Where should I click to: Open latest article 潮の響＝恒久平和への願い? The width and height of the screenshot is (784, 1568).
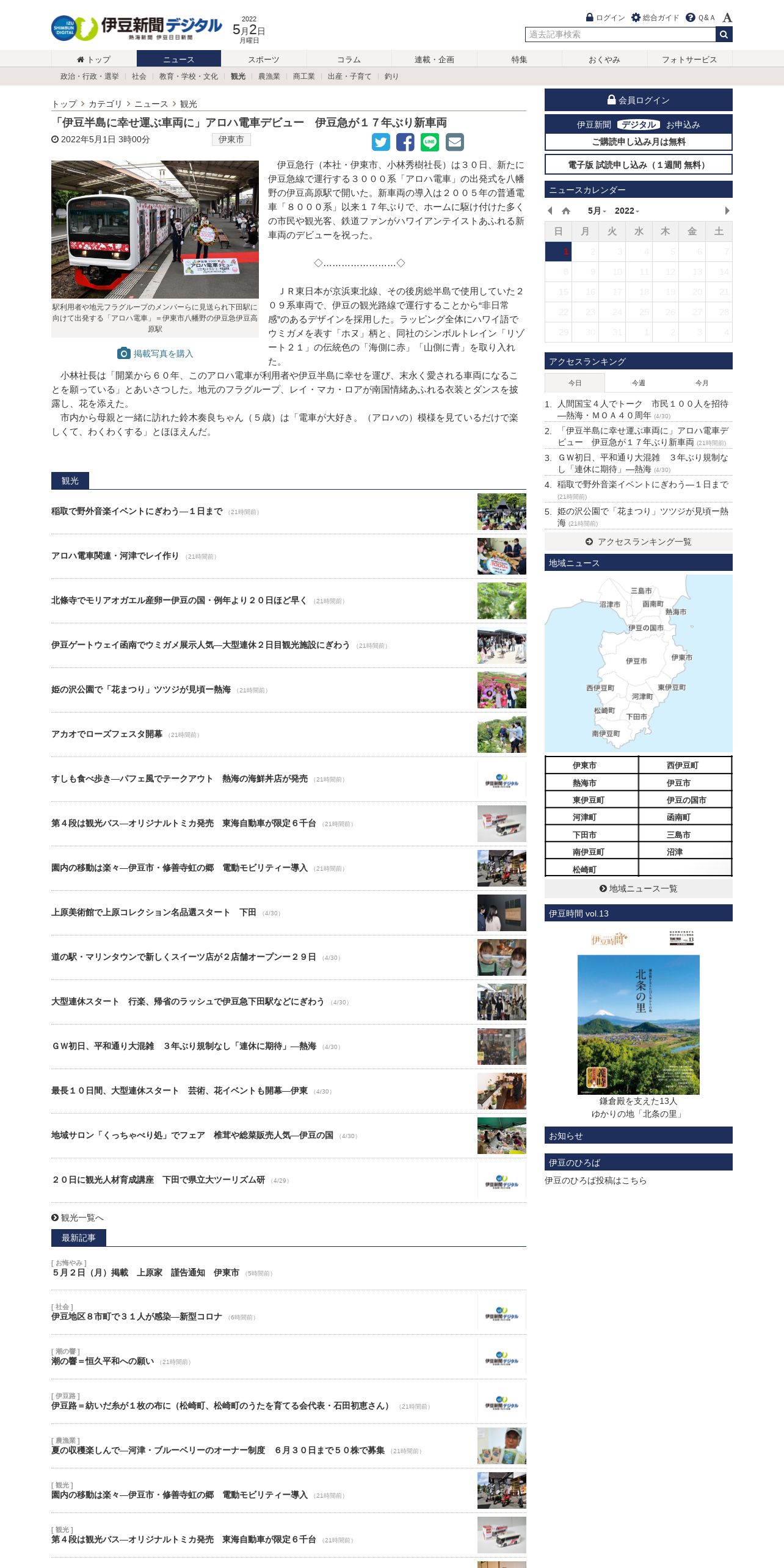tap(103, 1361)
